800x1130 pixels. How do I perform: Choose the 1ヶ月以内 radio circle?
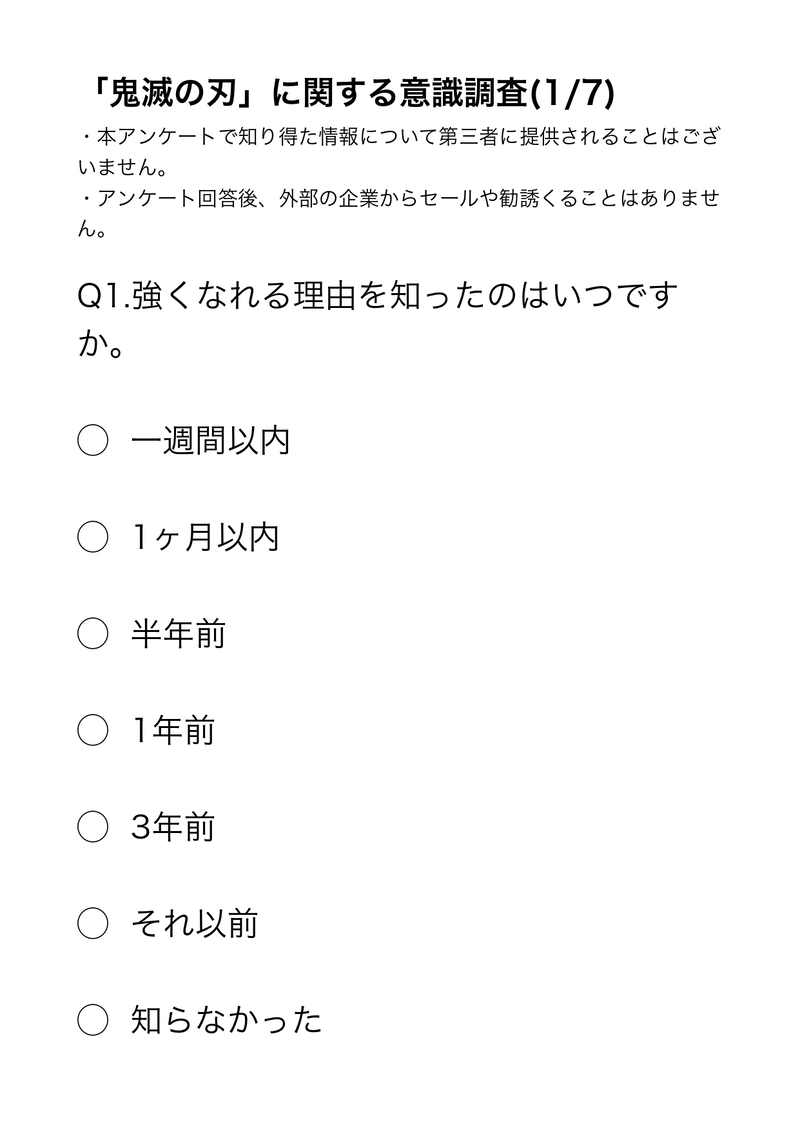92,537
